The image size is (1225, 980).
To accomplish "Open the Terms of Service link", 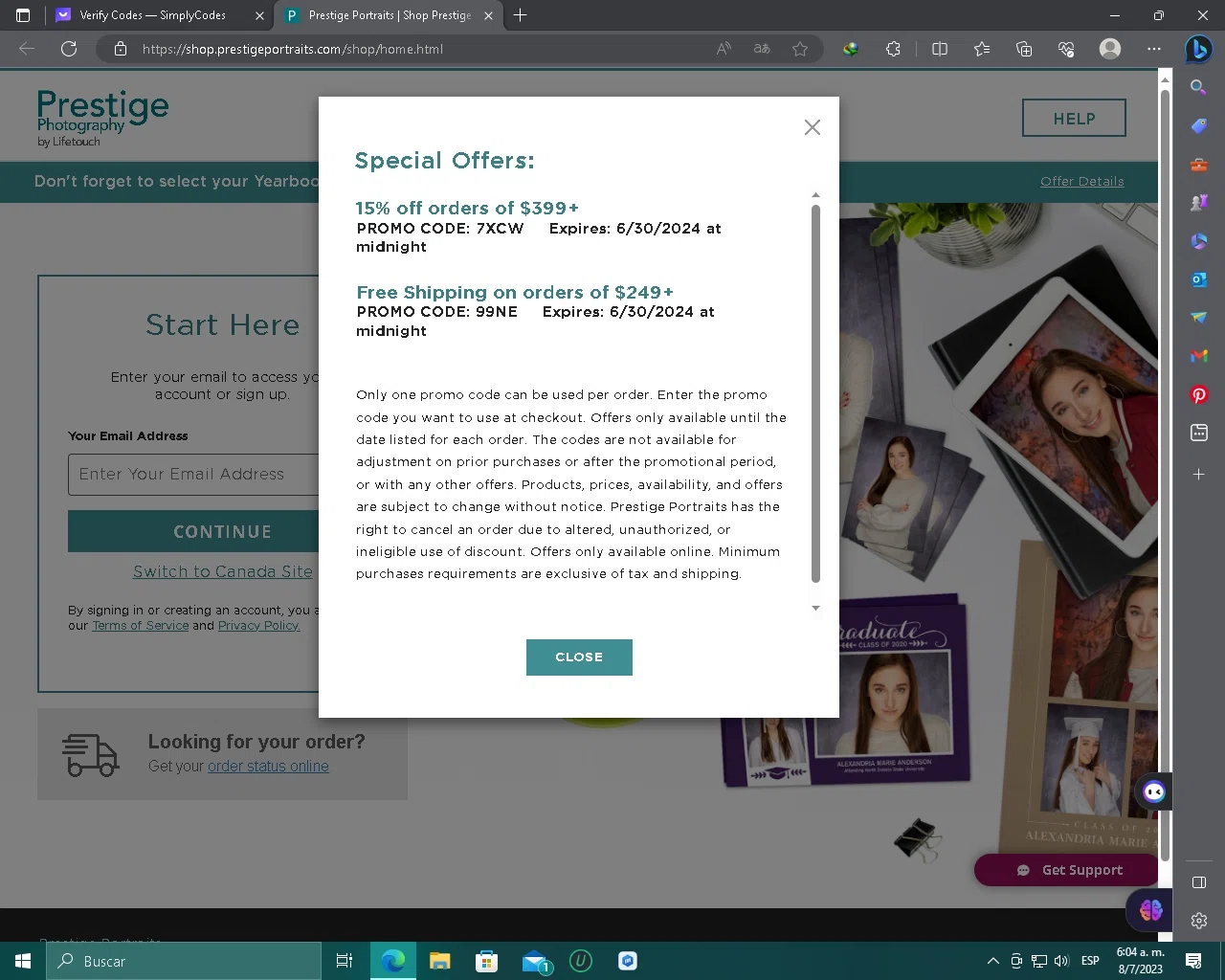I will 141,626.
